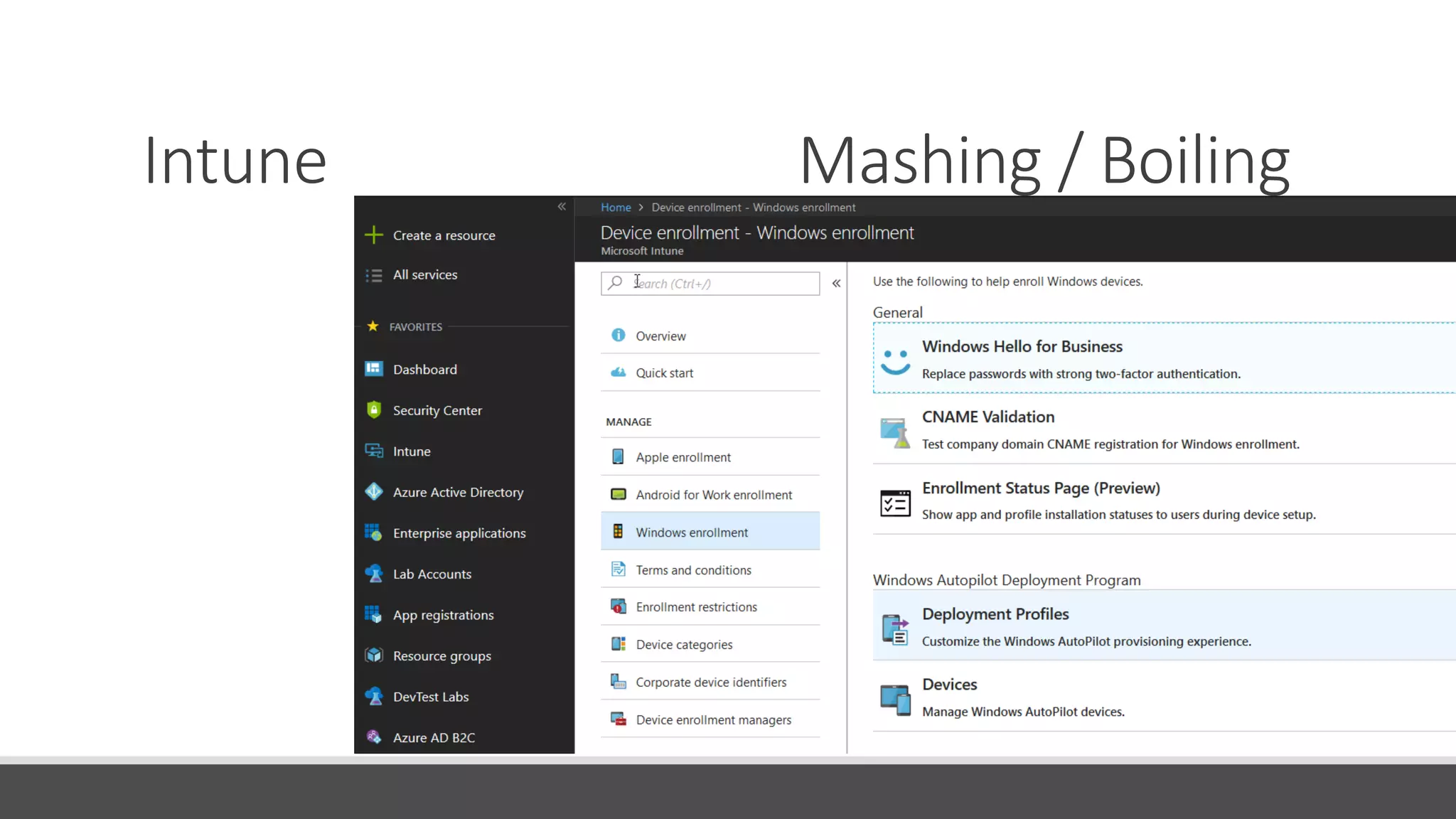
Task: Click the Home breadcrumb link
Action: (616, 208)
